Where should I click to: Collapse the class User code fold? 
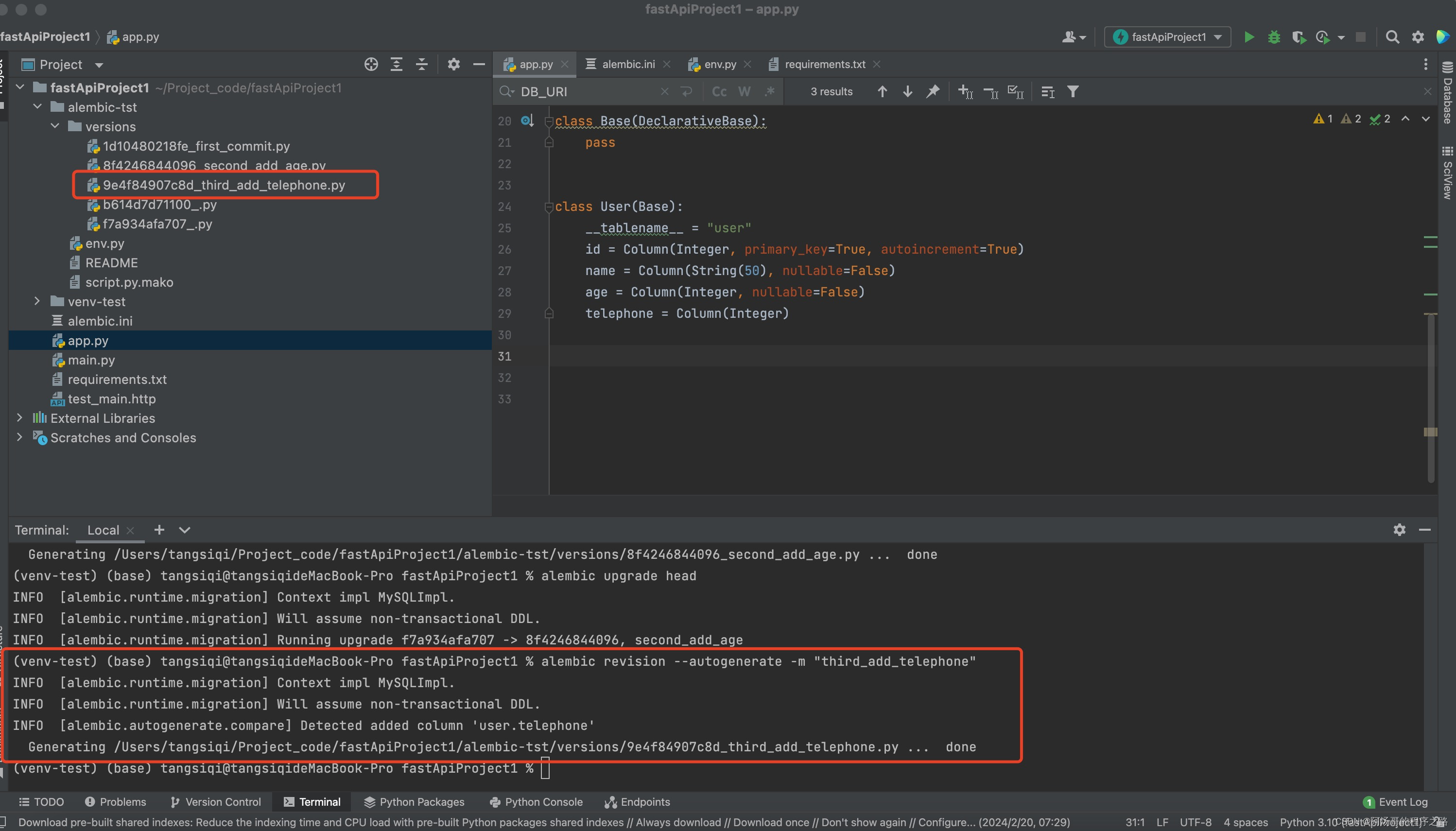click(x=549, y=207)
